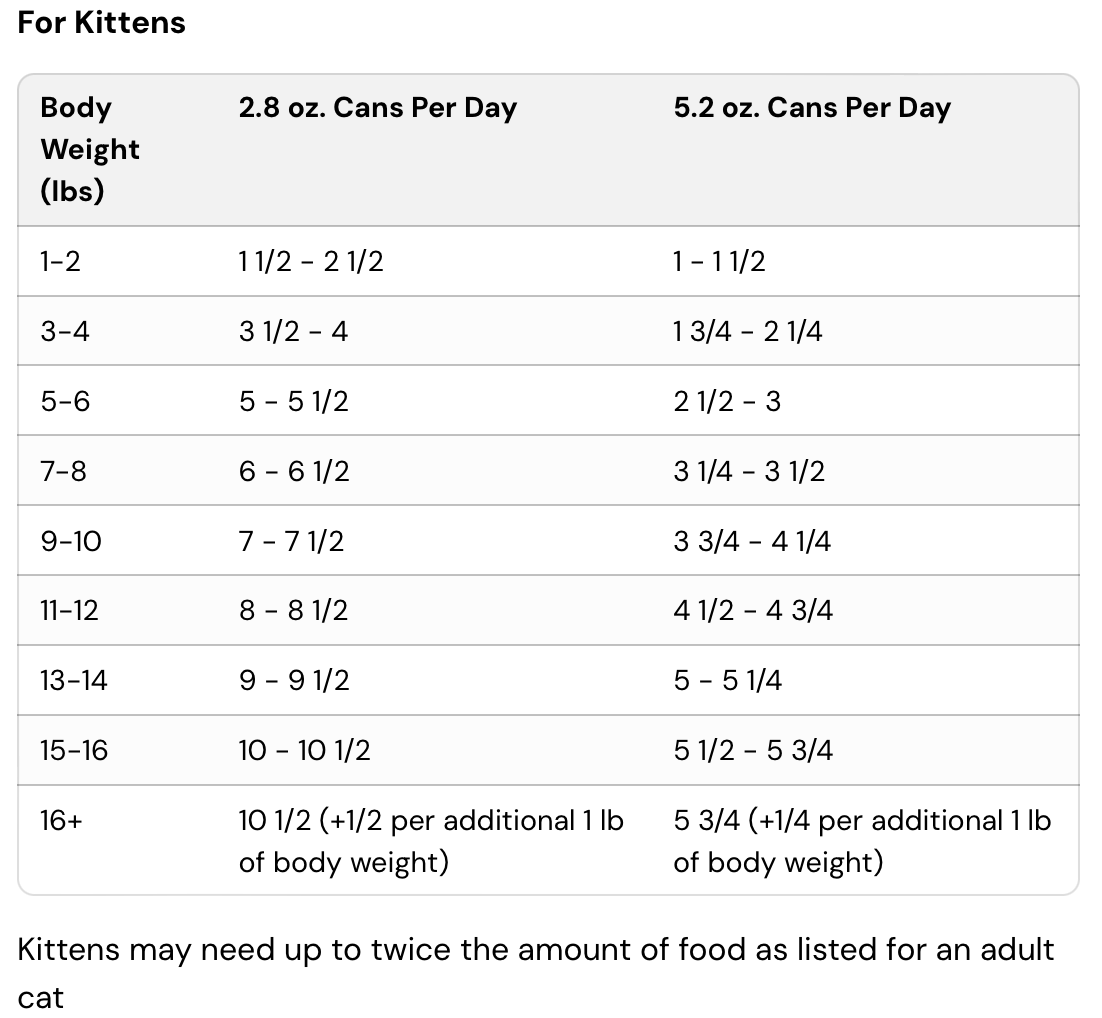Select the "1 3/4 - 2 1/4" cell

point(747,332)
